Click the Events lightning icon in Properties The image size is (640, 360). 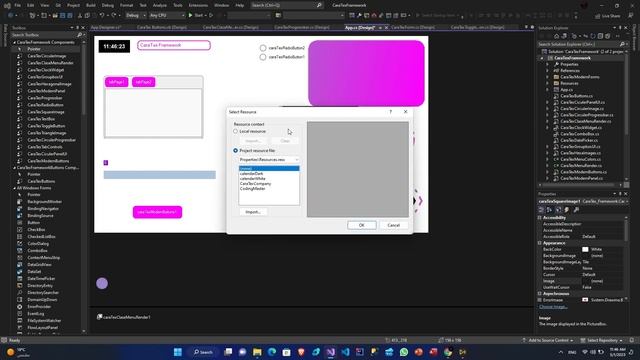coord(567,210)
